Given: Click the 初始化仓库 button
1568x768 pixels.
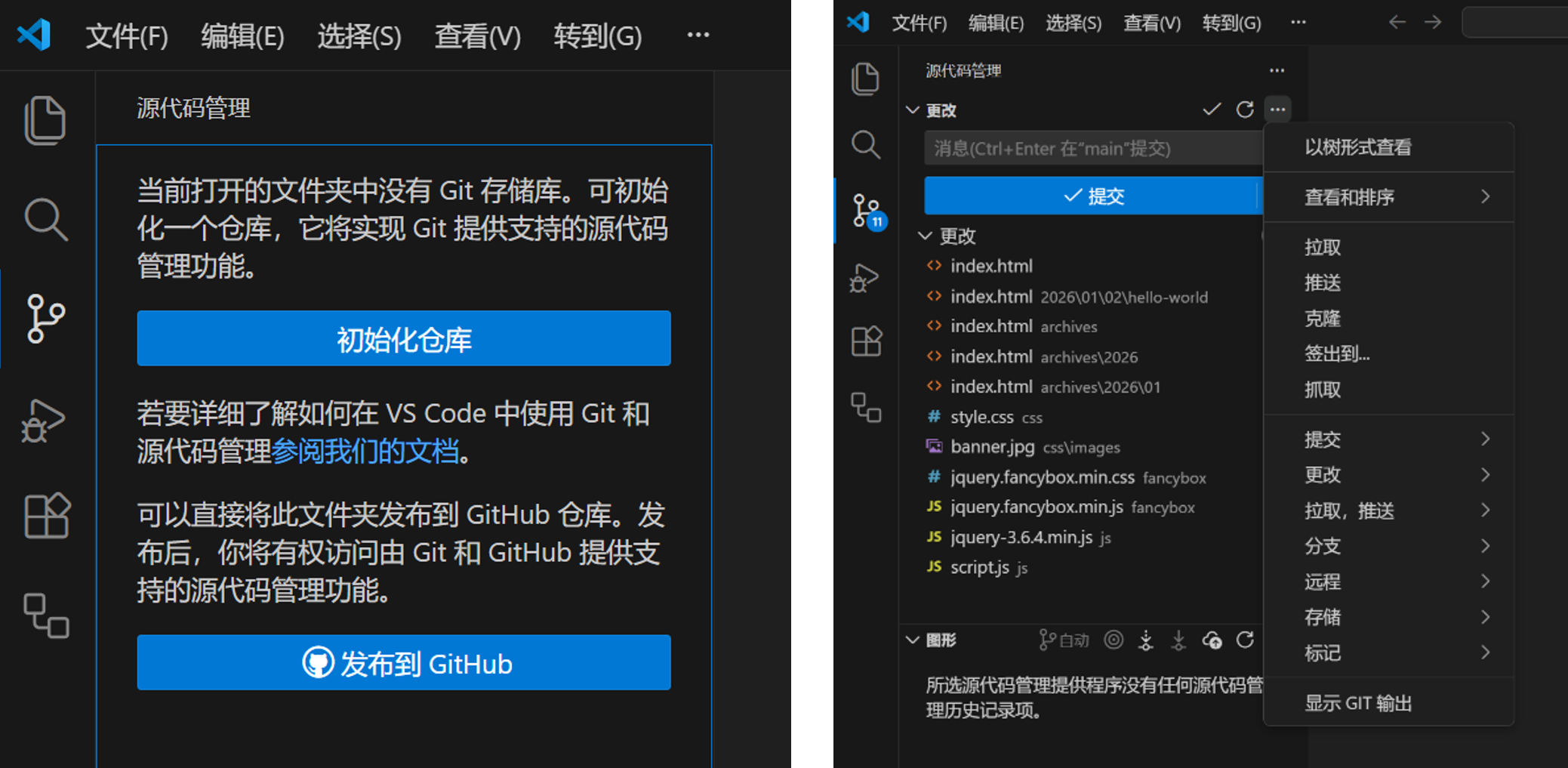Looking at the screenshot, I should tap(404, 339).
